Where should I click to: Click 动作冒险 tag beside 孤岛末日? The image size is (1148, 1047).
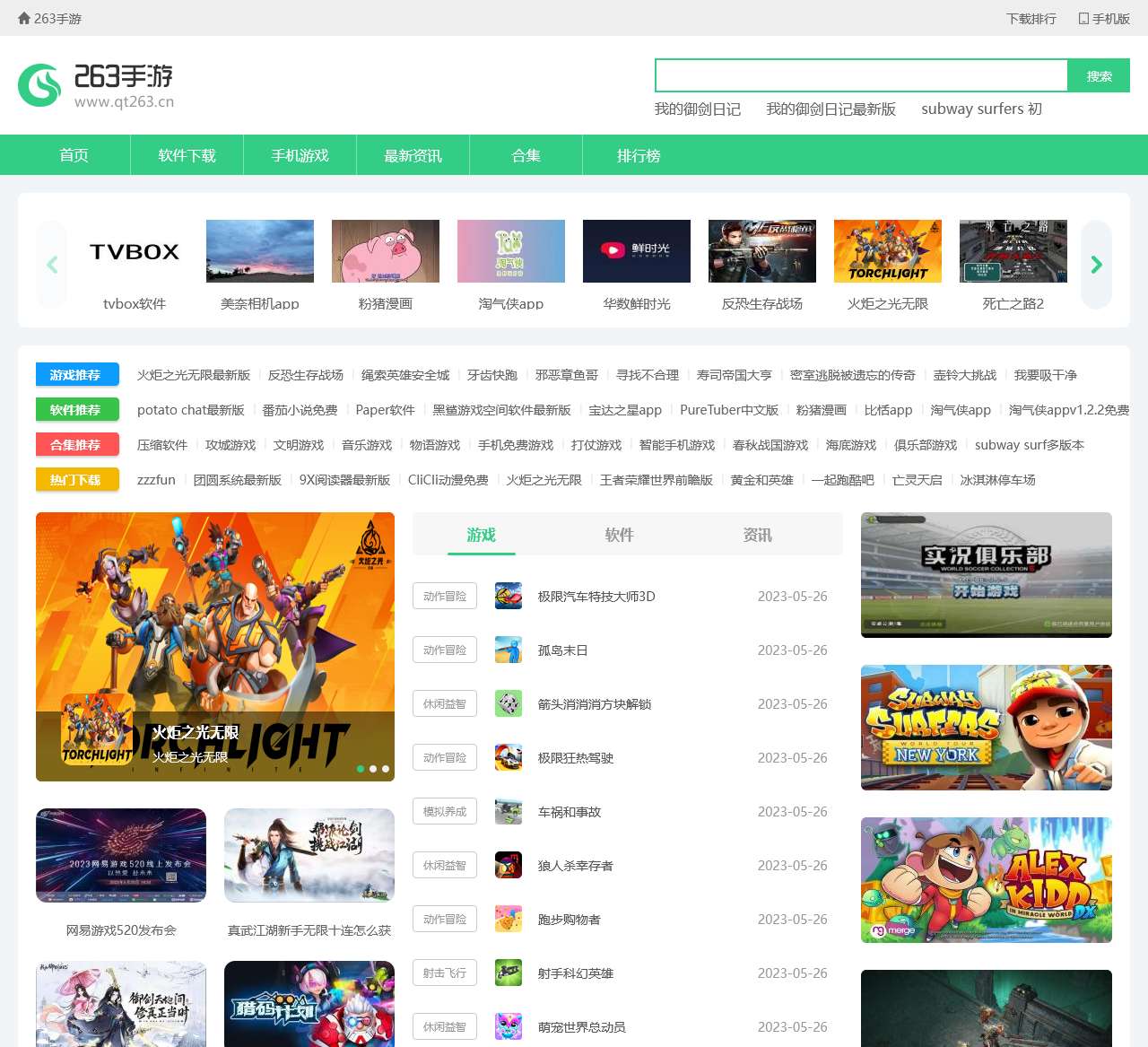445,650
